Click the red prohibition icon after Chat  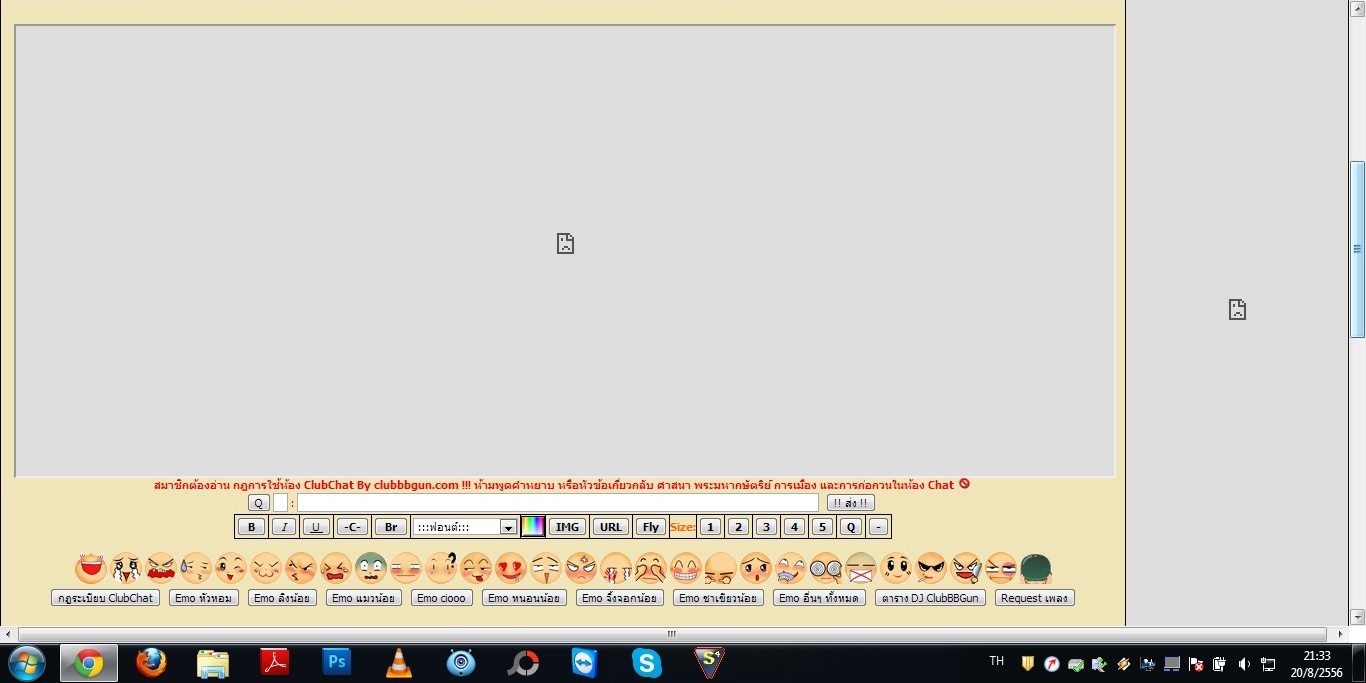tap(964, 484)
